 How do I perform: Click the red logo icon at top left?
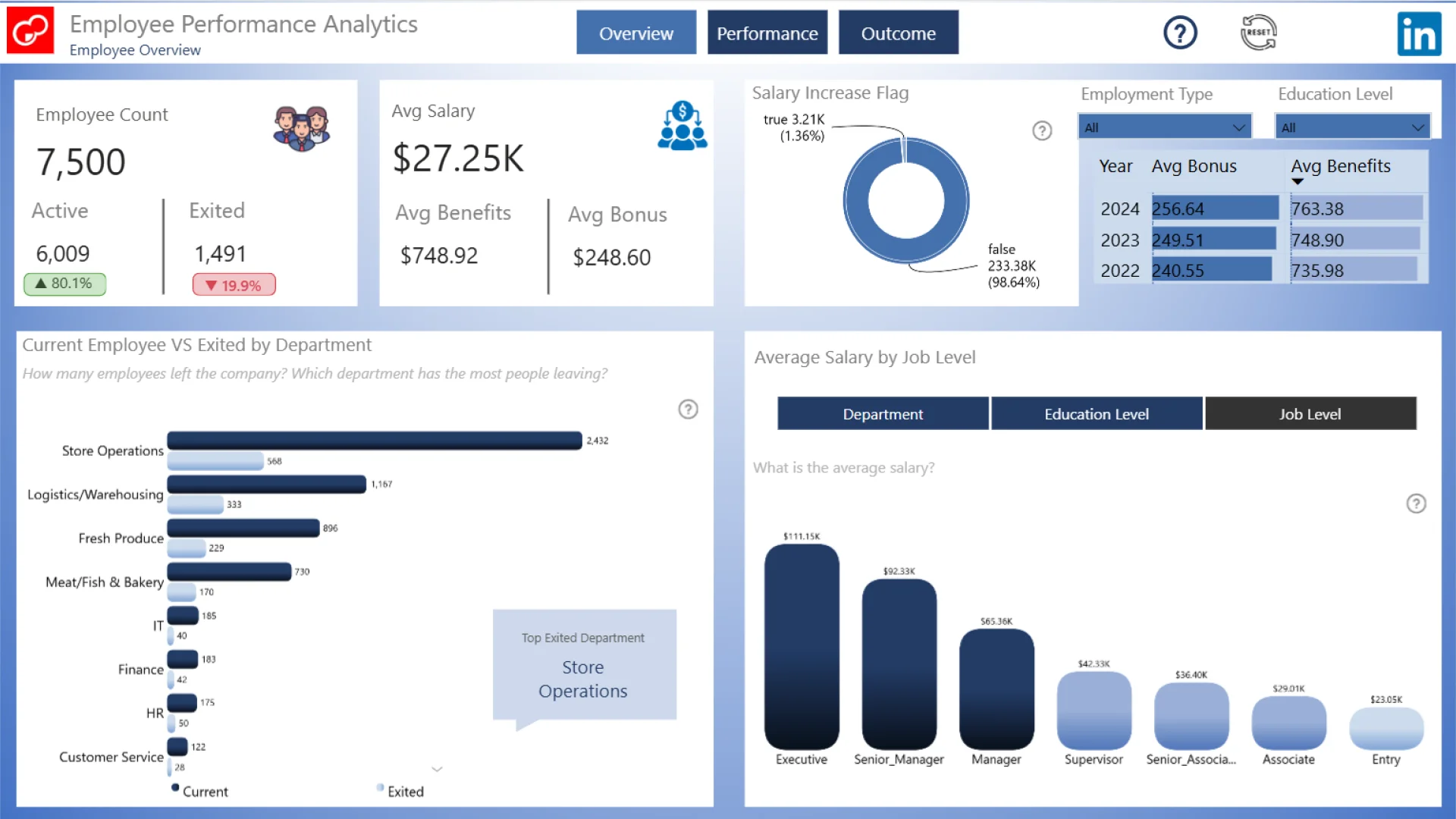coord(30,31)
